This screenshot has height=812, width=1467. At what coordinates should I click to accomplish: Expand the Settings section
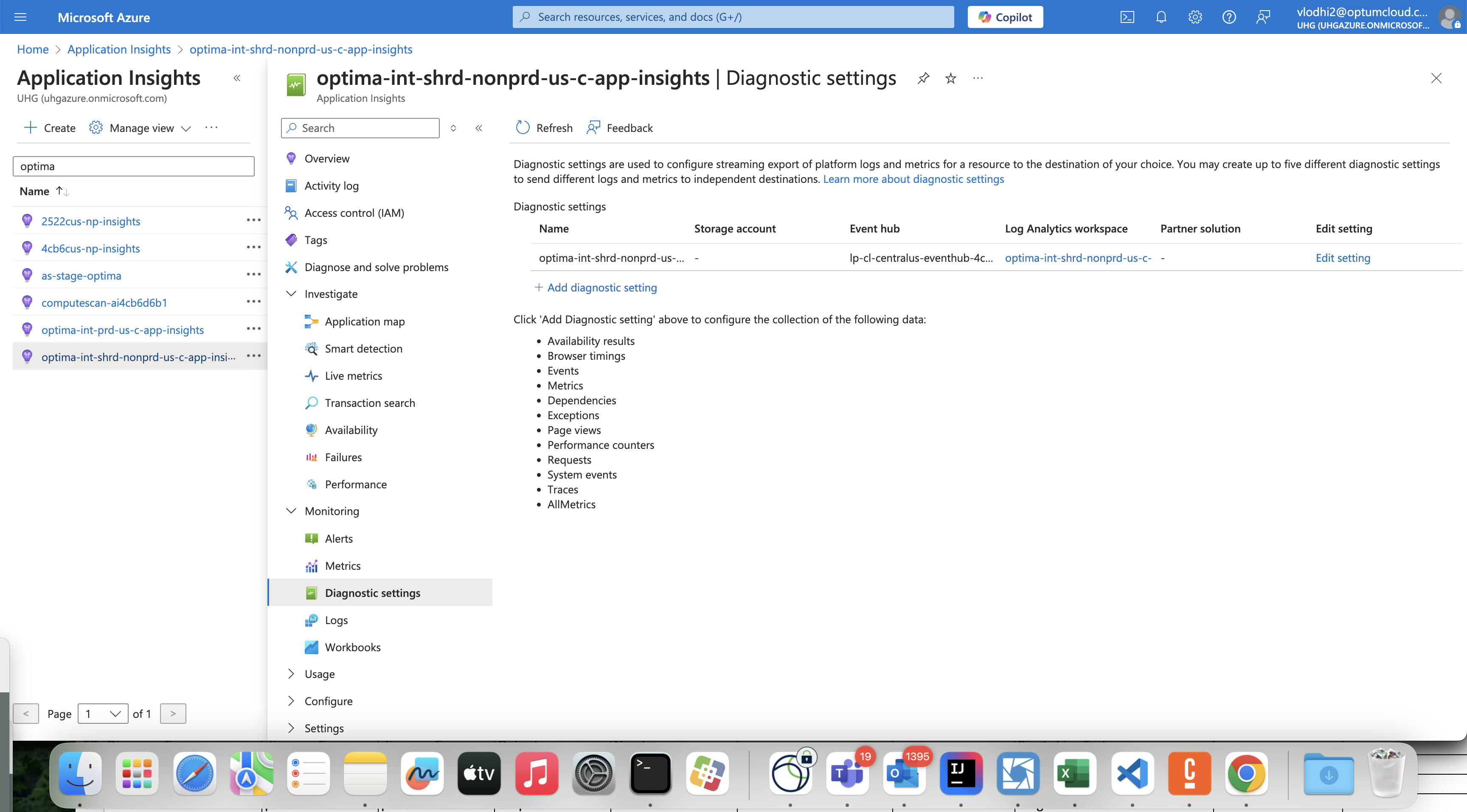pos(291,728)
